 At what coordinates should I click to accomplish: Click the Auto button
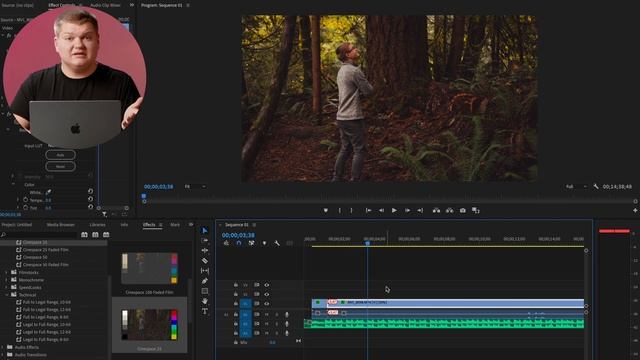click(60, 155)
